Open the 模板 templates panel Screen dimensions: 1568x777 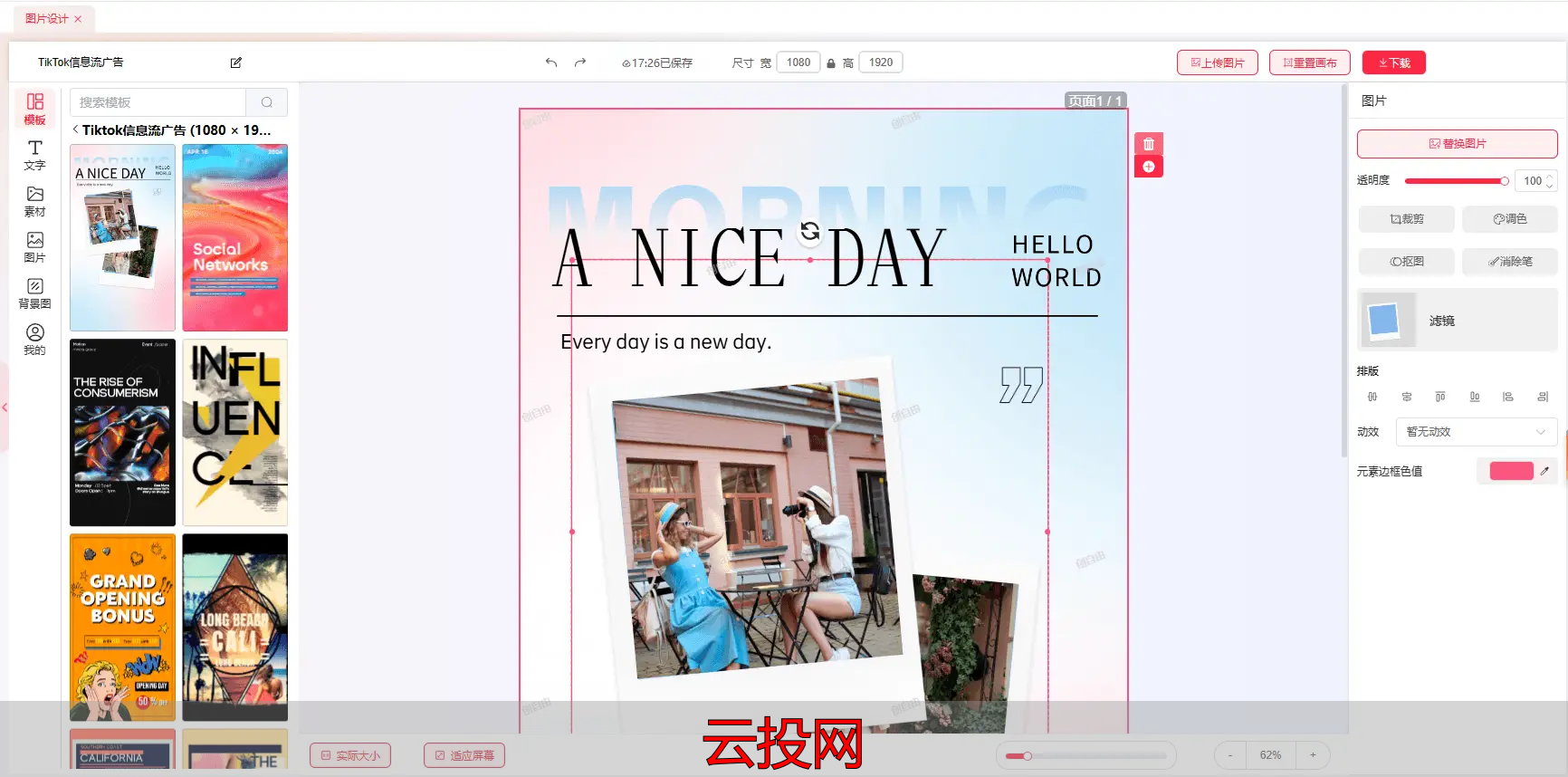(34, 109)
